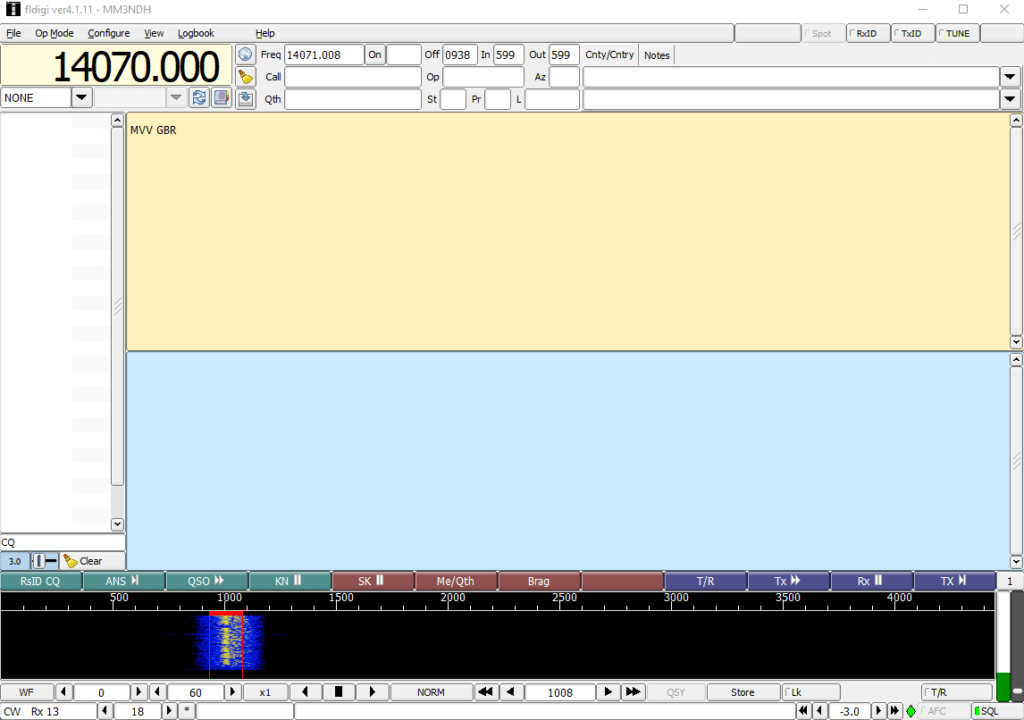
Task: Switch to the Notes tab
Action: pyautogui.click(x=656, y=55)
